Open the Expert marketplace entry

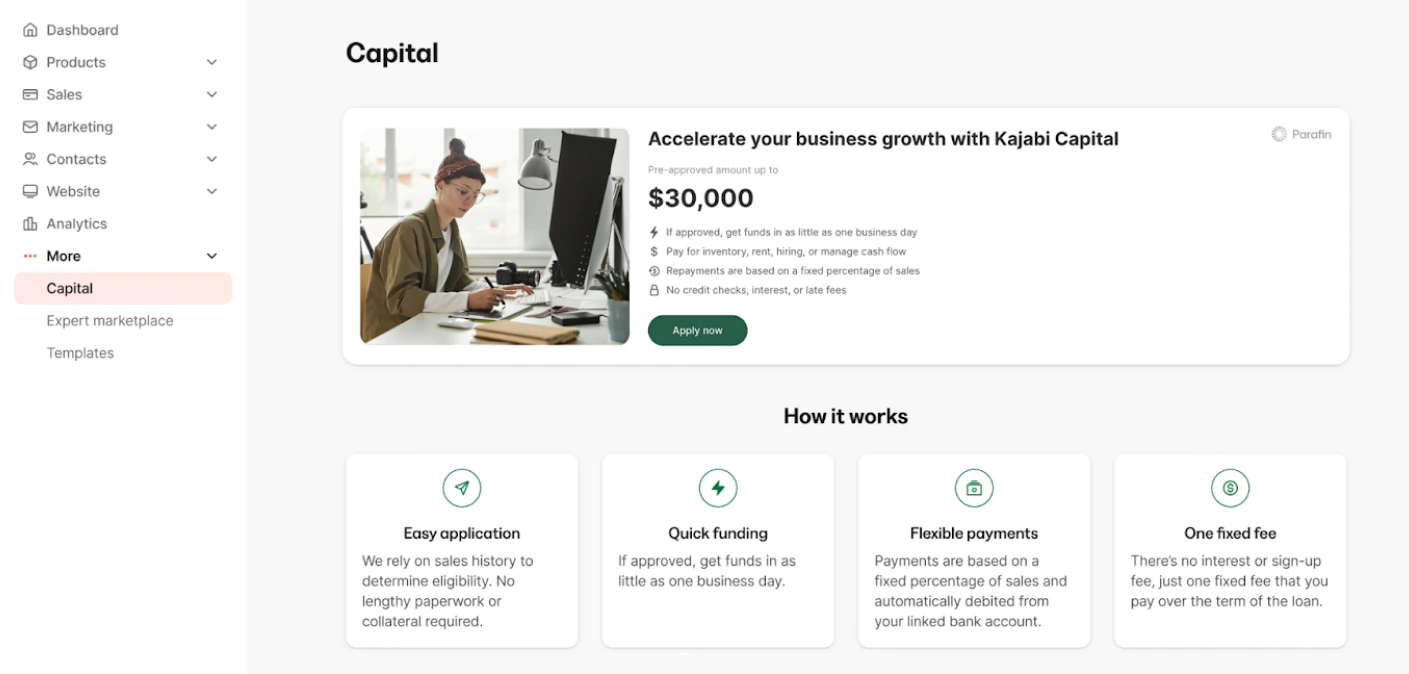pos(109,320)
